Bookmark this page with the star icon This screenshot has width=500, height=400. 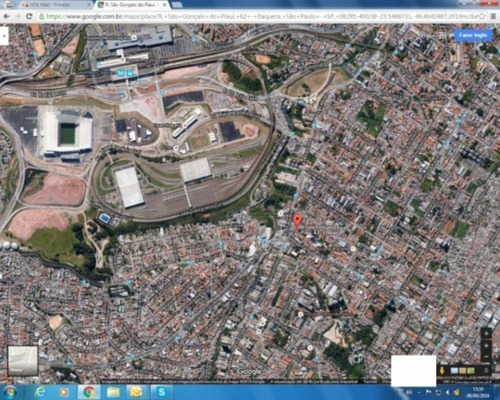click(x=482, y=16)
